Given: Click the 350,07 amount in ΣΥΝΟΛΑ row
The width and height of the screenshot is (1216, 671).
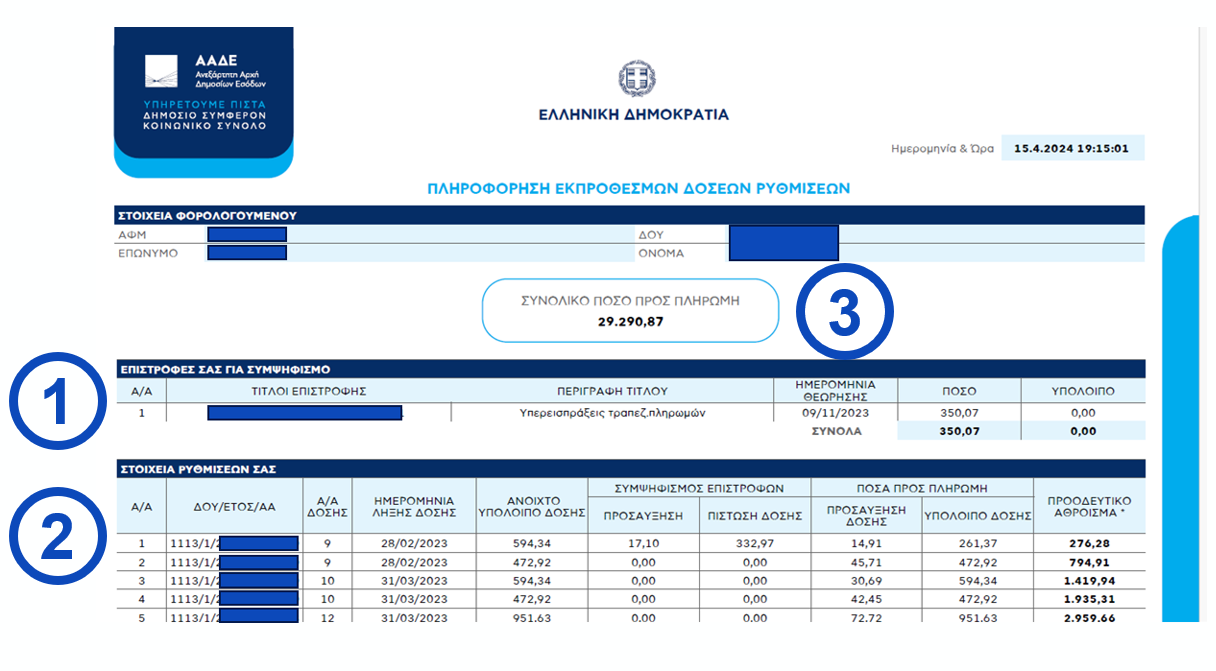Looking at the screenshot, I should coord(958,431).
